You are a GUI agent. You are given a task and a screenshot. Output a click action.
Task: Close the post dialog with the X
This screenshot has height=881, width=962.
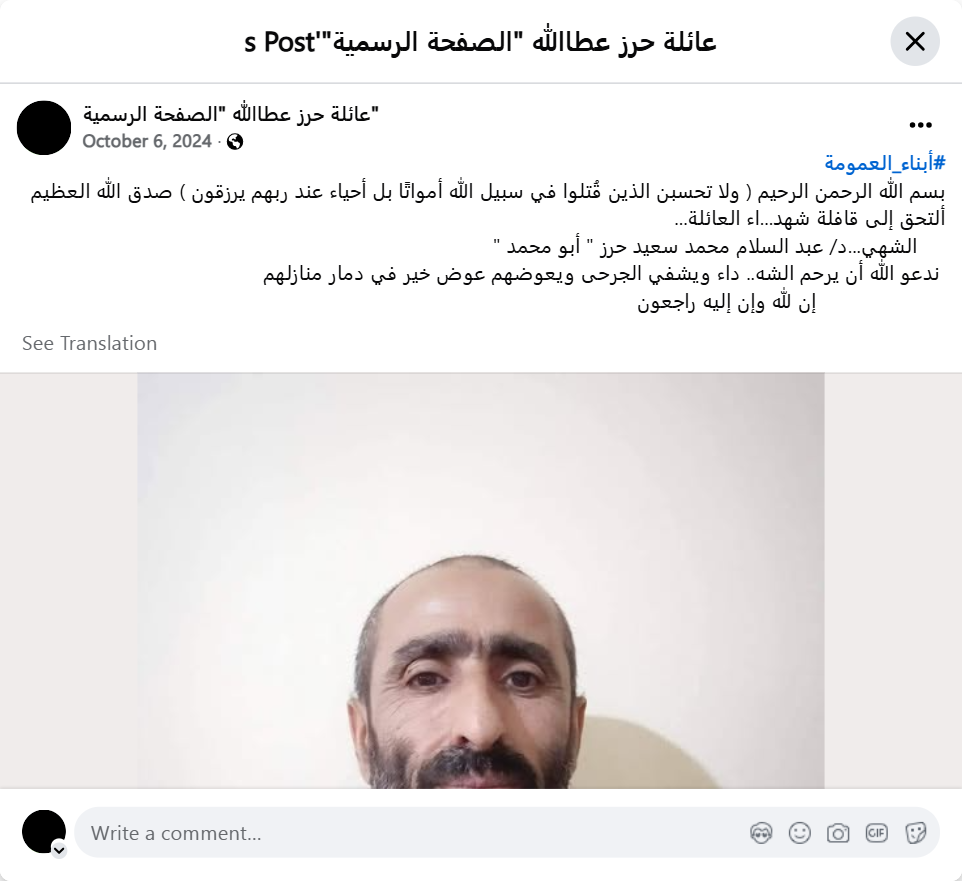tap(915, 42)
